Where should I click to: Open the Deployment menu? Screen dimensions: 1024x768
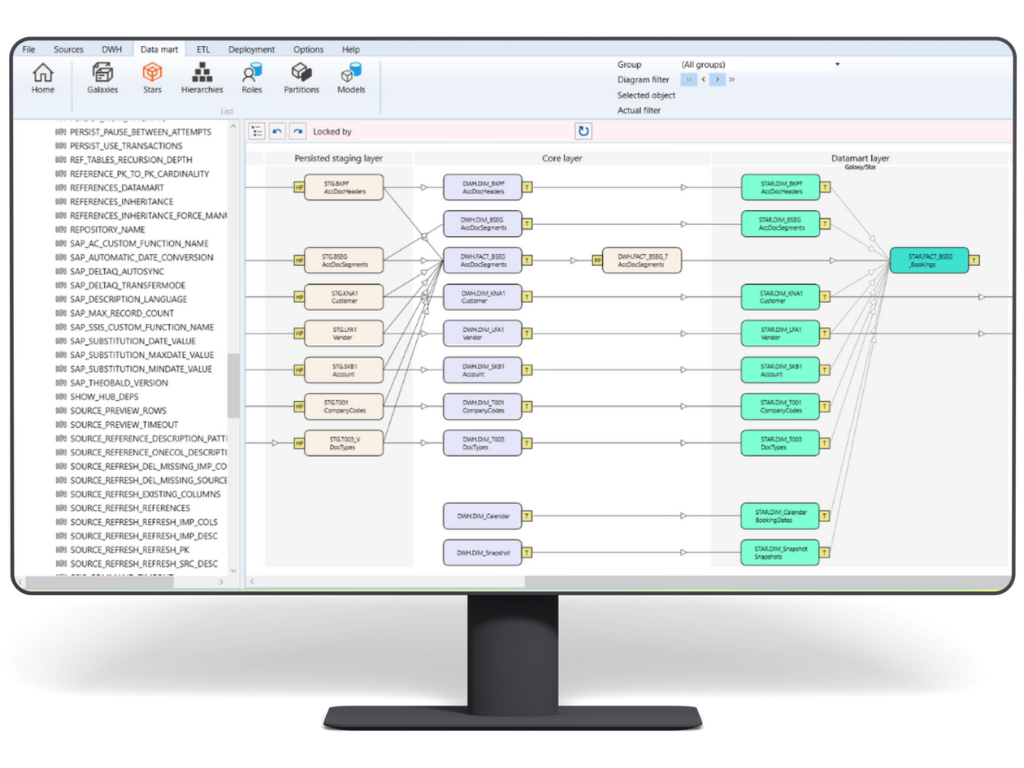tap(251, 48)
